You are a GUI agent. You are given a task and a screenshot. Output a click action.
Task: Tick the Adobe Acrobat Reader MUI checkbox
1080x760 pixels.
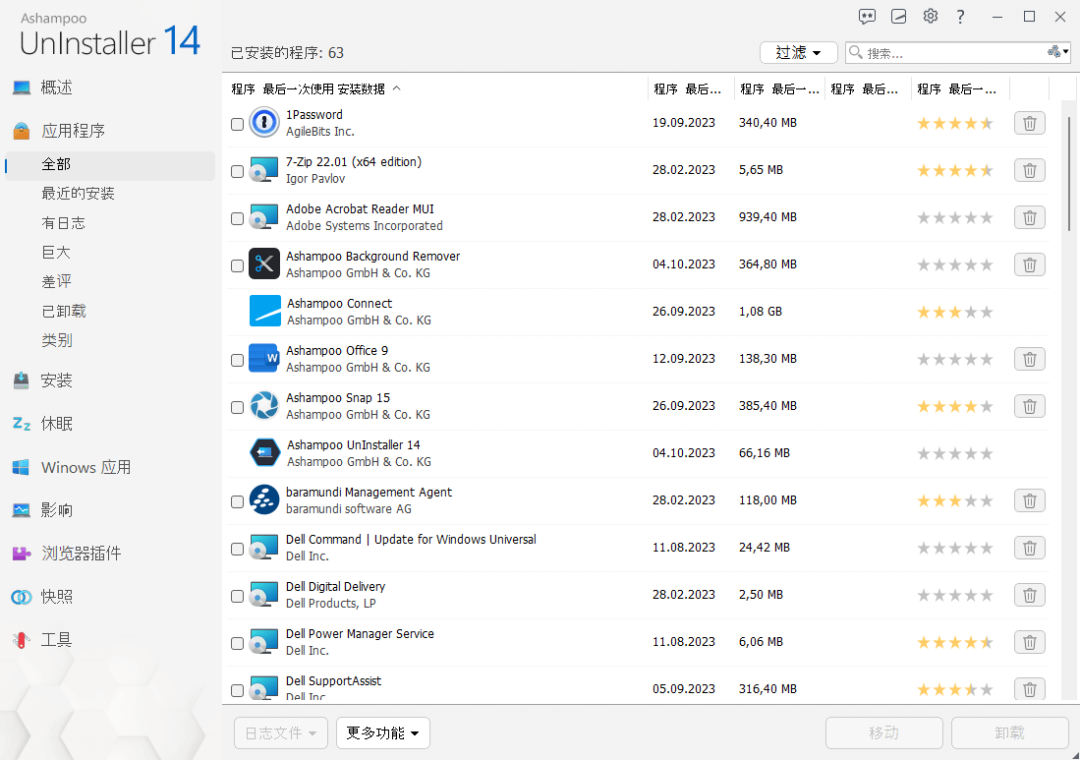pos(237,218)
